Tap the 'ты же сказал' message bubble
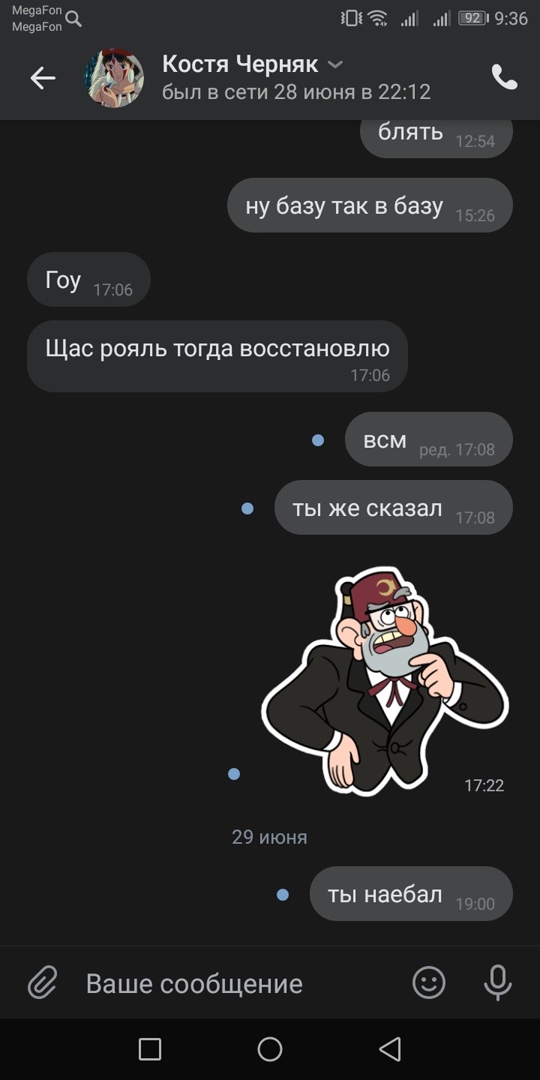This screenshot has width=540, height=1080. pyautogui.click(x=393, y=508)
